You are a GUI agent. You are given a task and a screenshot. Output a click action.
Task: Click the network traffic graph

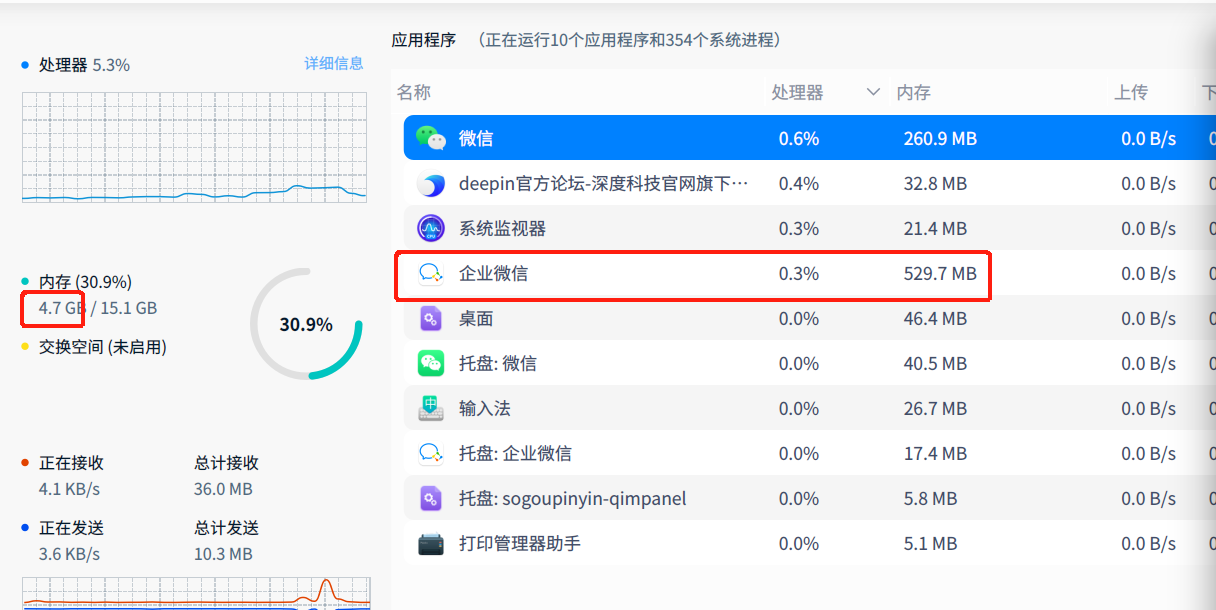tap(196, 593)
